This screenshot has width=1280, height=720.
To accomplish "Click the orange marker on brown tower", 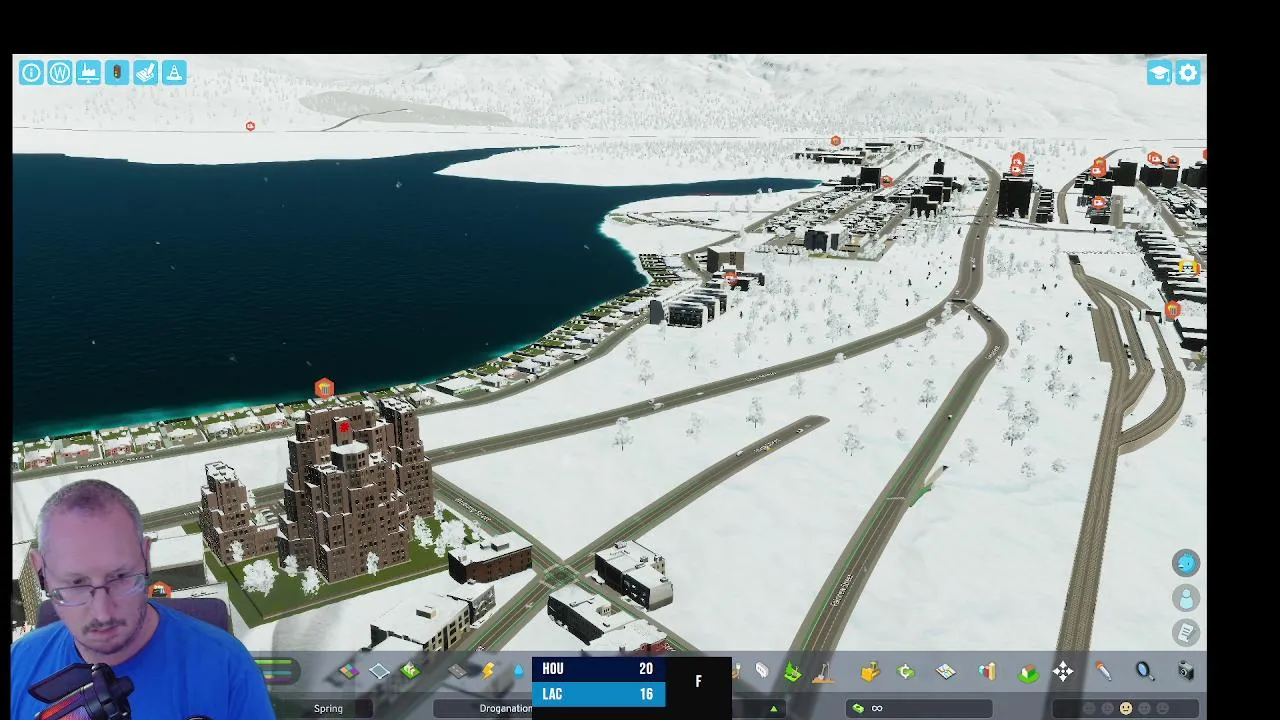I will (x=324, y=388).
